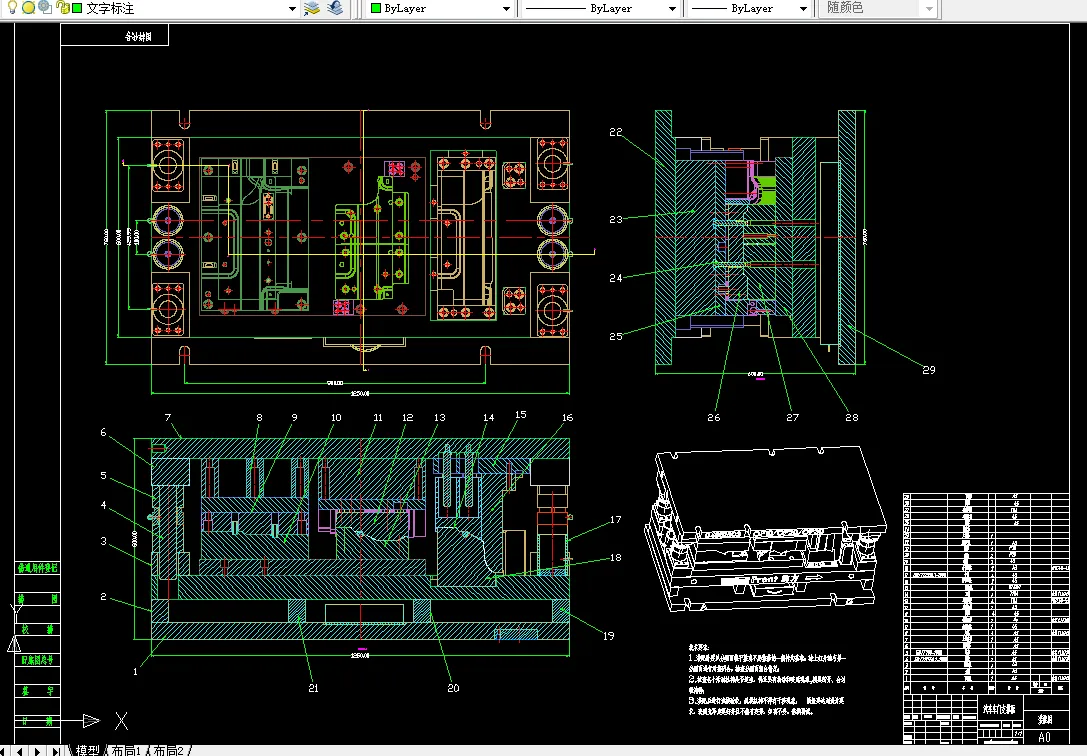Click the Layer Previous icon
1087x756 pixels.
click(x=334, y=8)
